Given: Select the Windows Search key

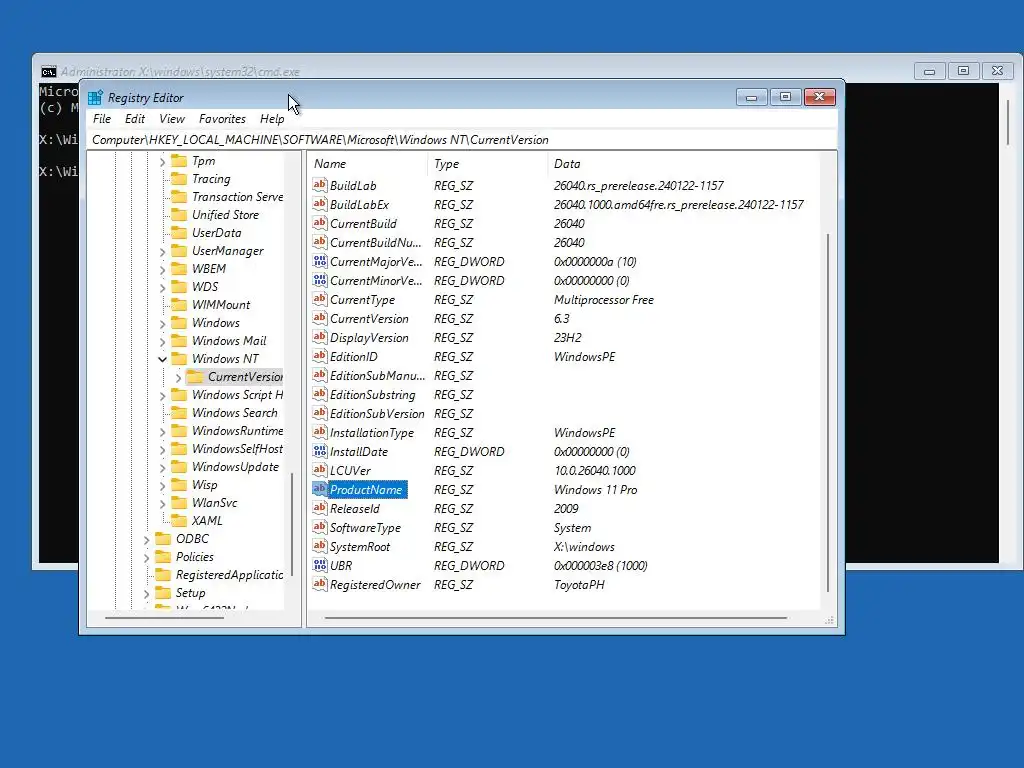Looking at the screenshot, I should [x=234, y=413].
